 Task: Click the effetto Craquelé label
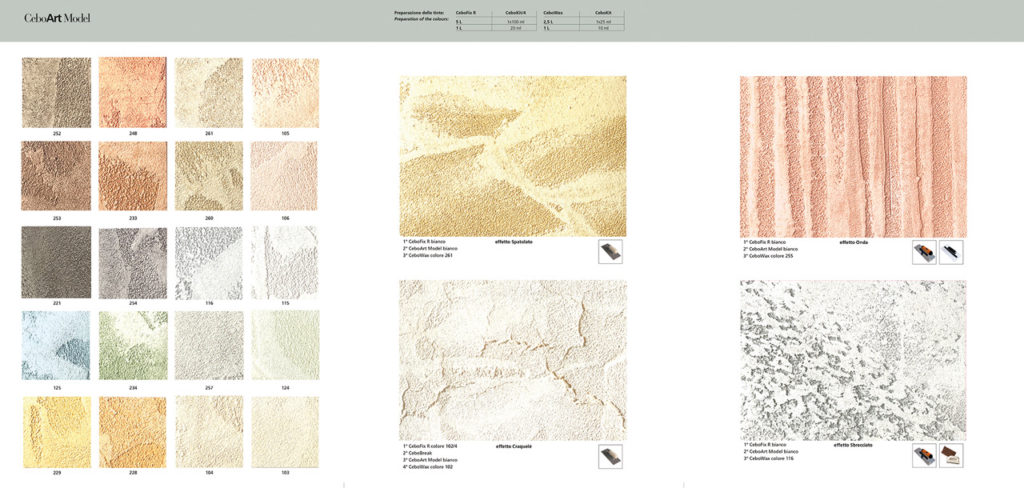(x=517, y=446)
